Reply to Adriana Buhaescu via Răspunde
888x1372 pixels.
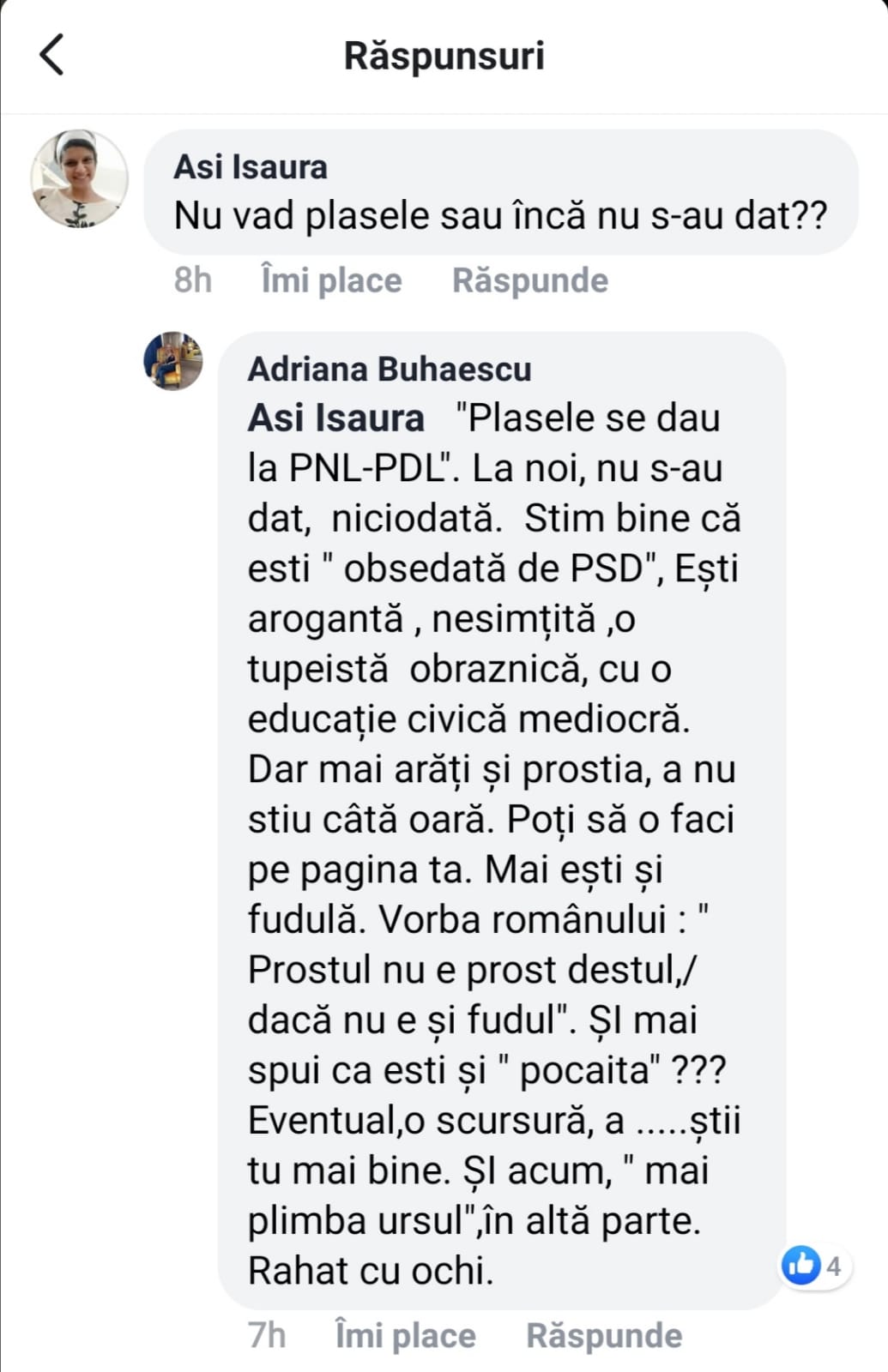pos(604,1335)
